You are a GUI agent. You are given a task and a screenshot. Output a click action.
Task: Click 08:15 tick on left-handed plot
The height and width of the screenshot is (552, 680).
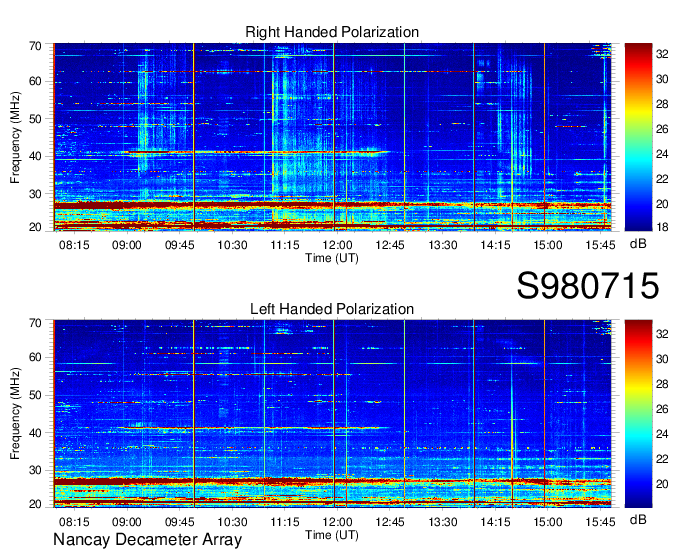[74, 522]
